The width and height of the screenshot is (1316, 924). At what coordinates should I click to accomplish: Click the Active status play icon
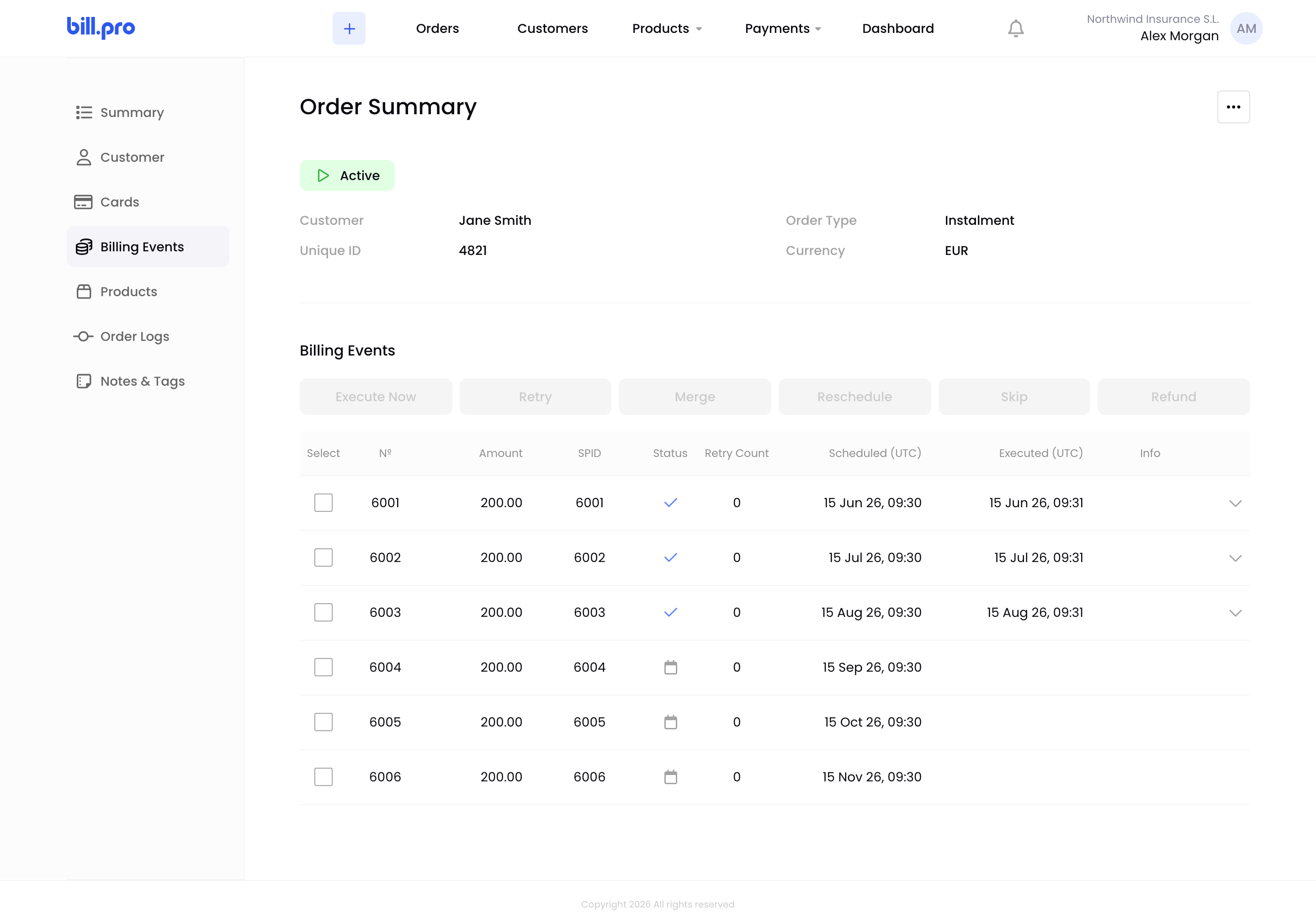pos(323,175)
